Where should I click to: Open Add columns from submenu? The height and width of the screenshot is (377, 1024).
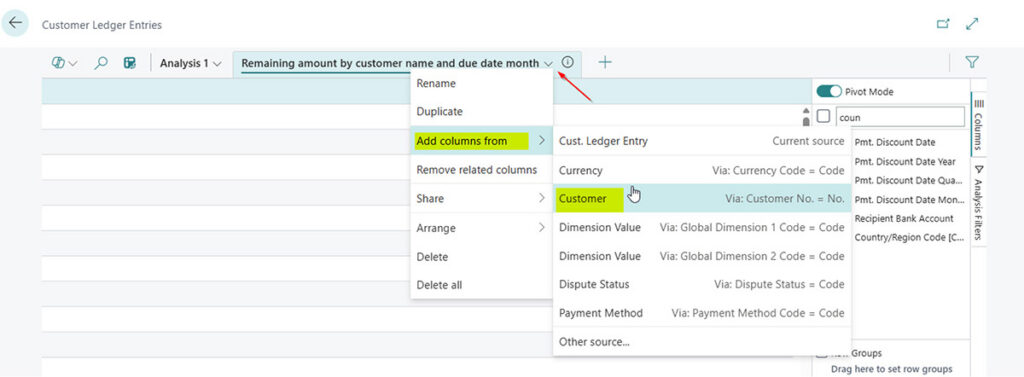(x=481, y=140)
